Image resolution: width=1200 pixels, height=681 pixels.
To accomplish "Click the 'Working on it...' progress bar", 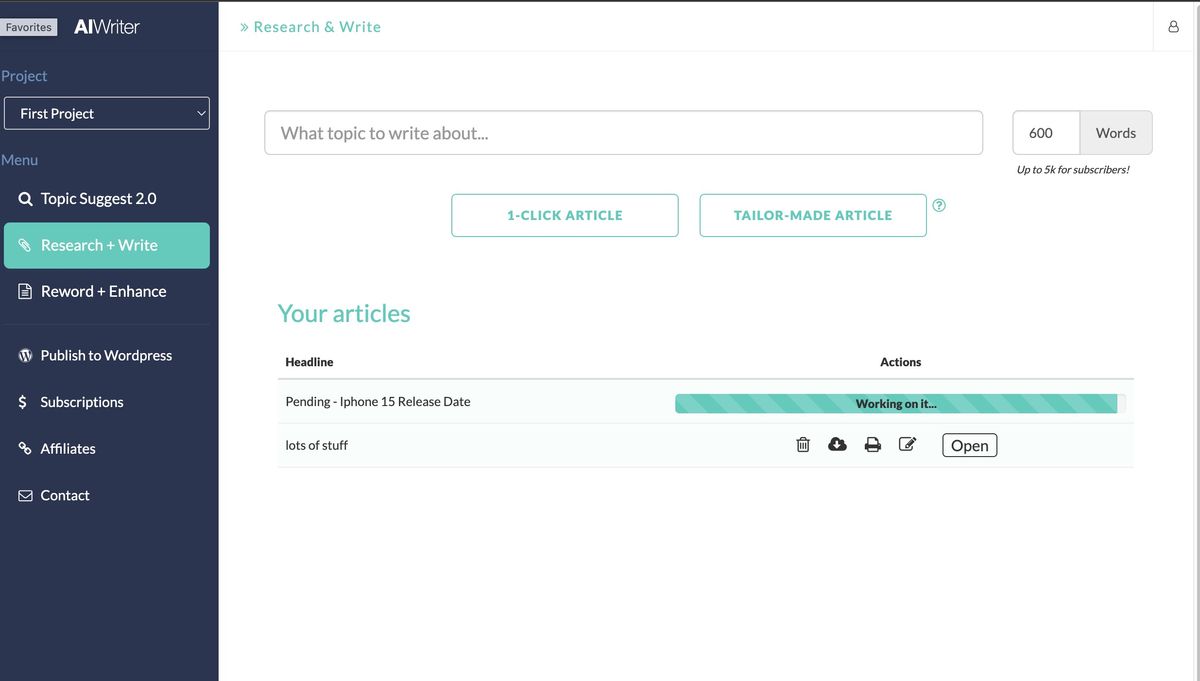I will (x=896, y=403).
